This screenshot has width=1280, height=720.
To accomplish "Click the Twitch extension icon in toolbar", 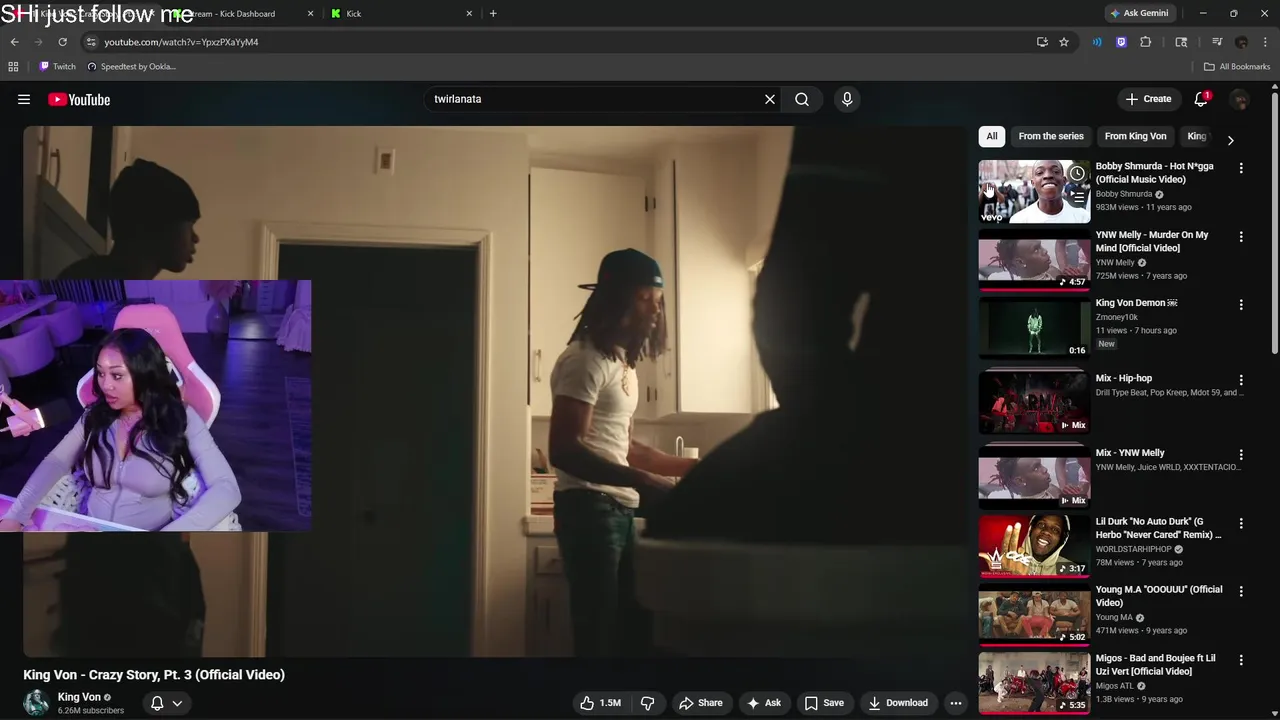I will 1121,42.
